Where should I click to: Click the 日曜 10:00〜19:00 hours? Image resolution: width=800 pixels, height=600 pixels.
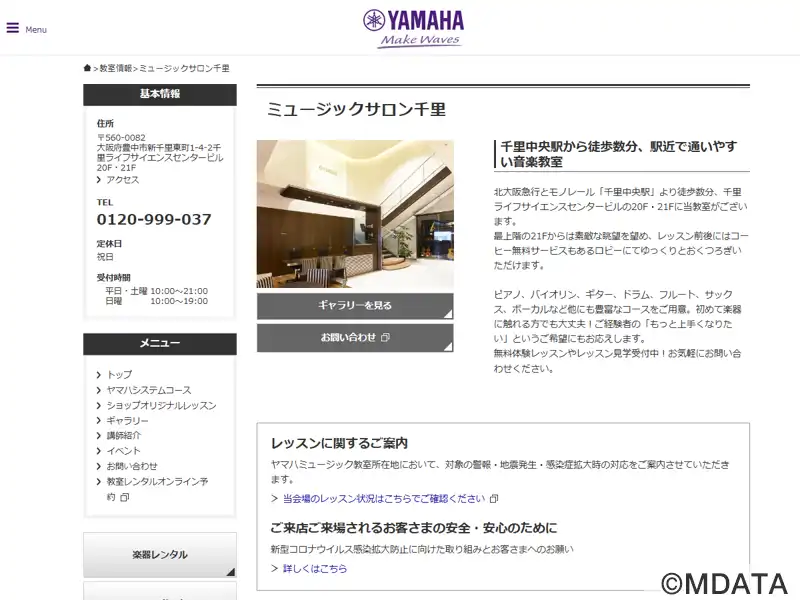tap(156, 301)
